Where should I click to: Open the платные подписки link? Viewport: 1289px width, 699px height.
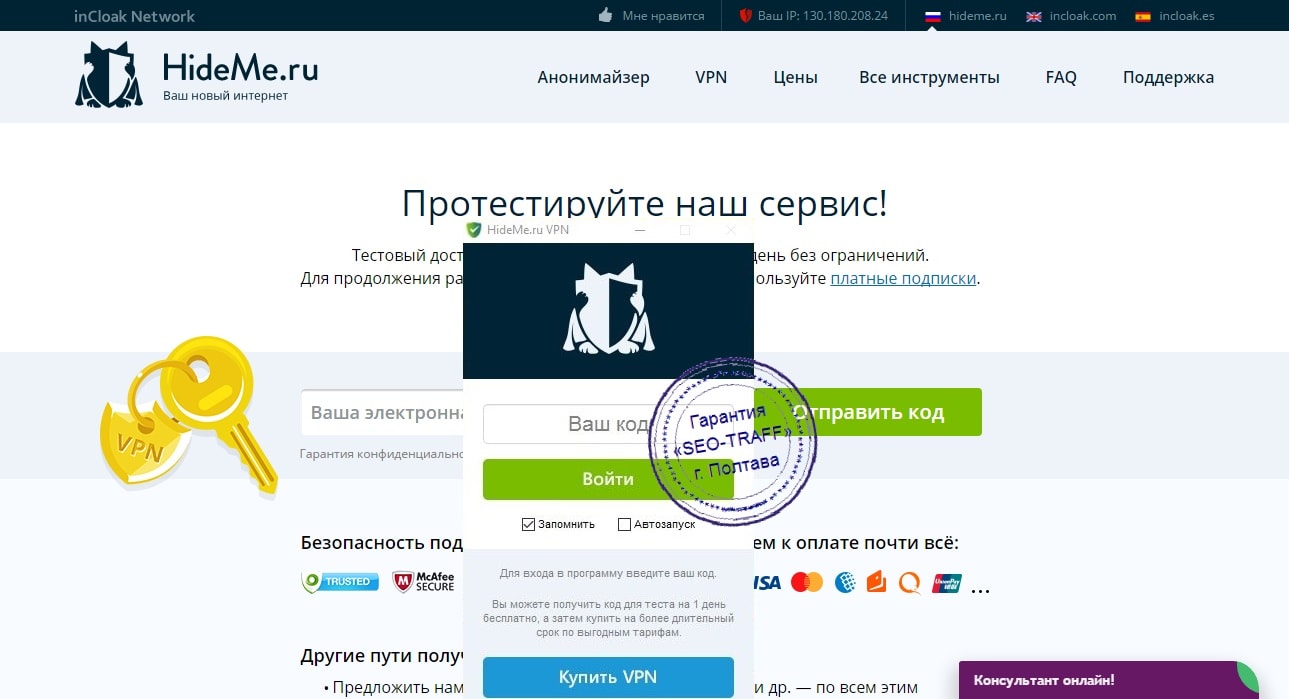coord(903,278)
